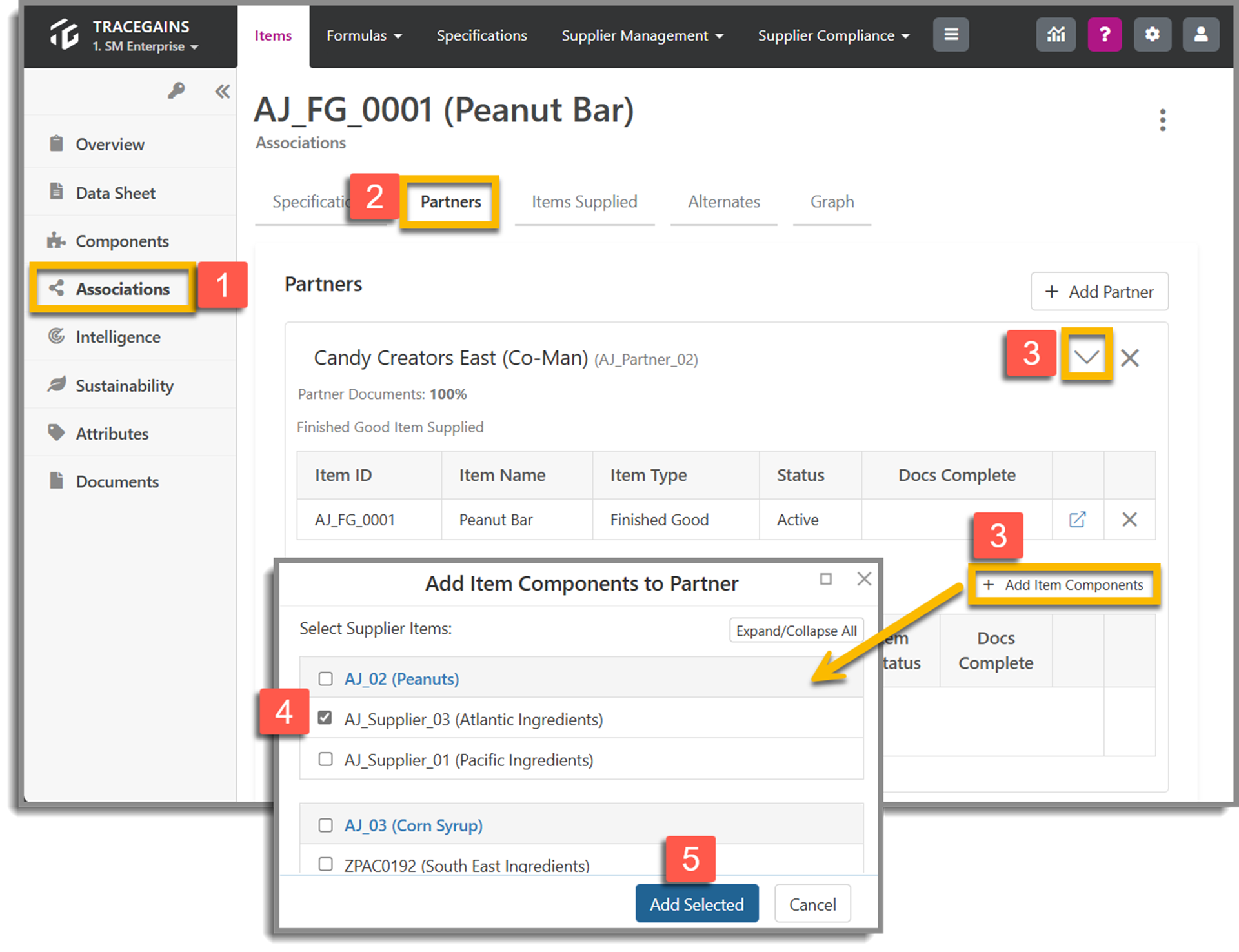
Task: Click the Cancel button
Action: (812, 904)
